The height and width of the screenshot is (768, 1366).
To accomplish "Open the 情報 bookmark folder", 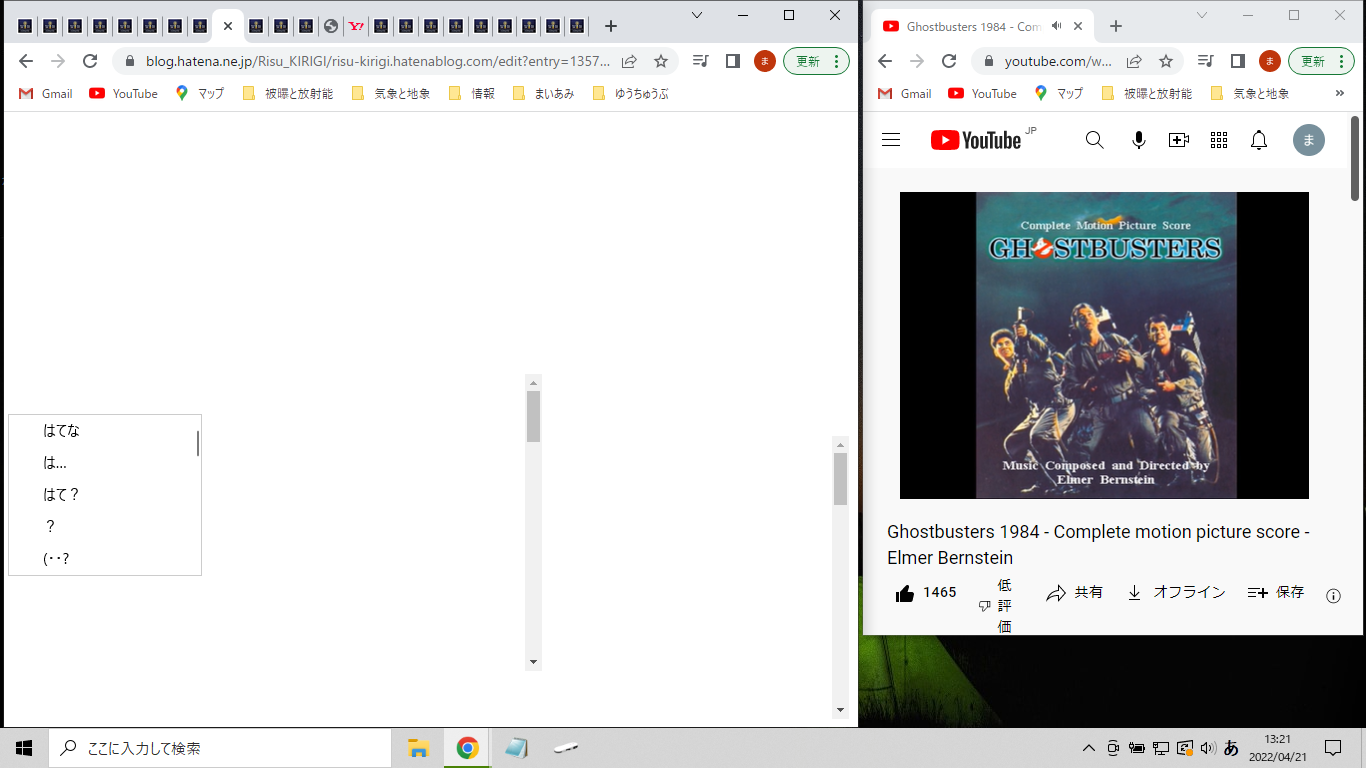I will pyautogui.click(x=472, y=93).
